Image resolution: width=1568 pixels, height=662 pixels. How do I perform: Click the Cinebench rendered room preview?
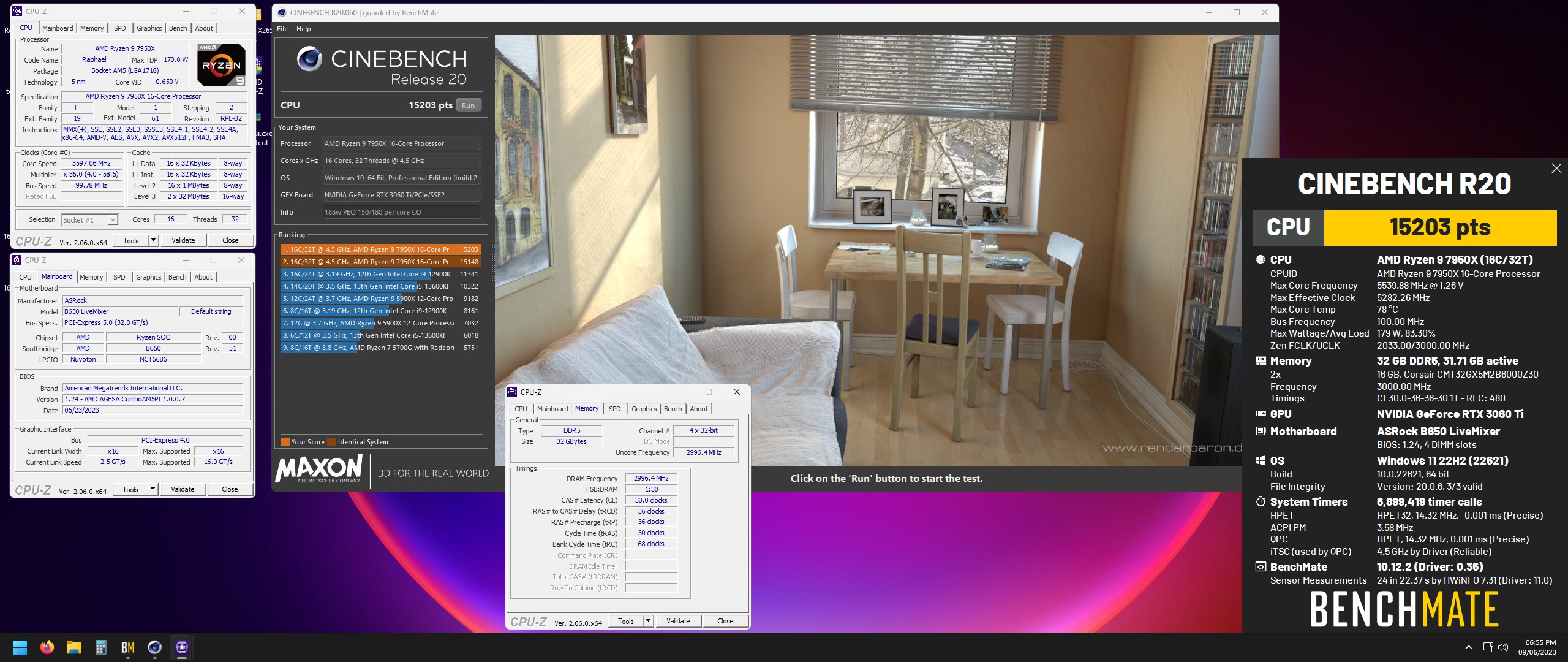coord(886,250)
